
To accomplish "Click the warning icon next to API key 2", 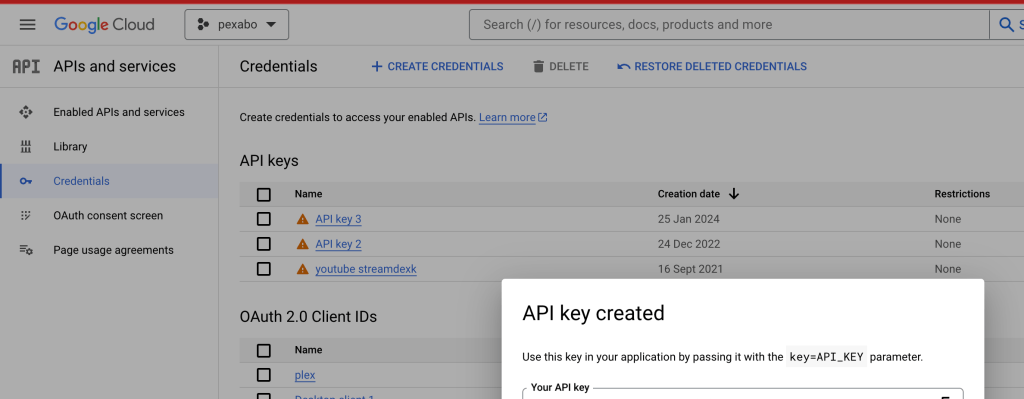I will point(302,244).
